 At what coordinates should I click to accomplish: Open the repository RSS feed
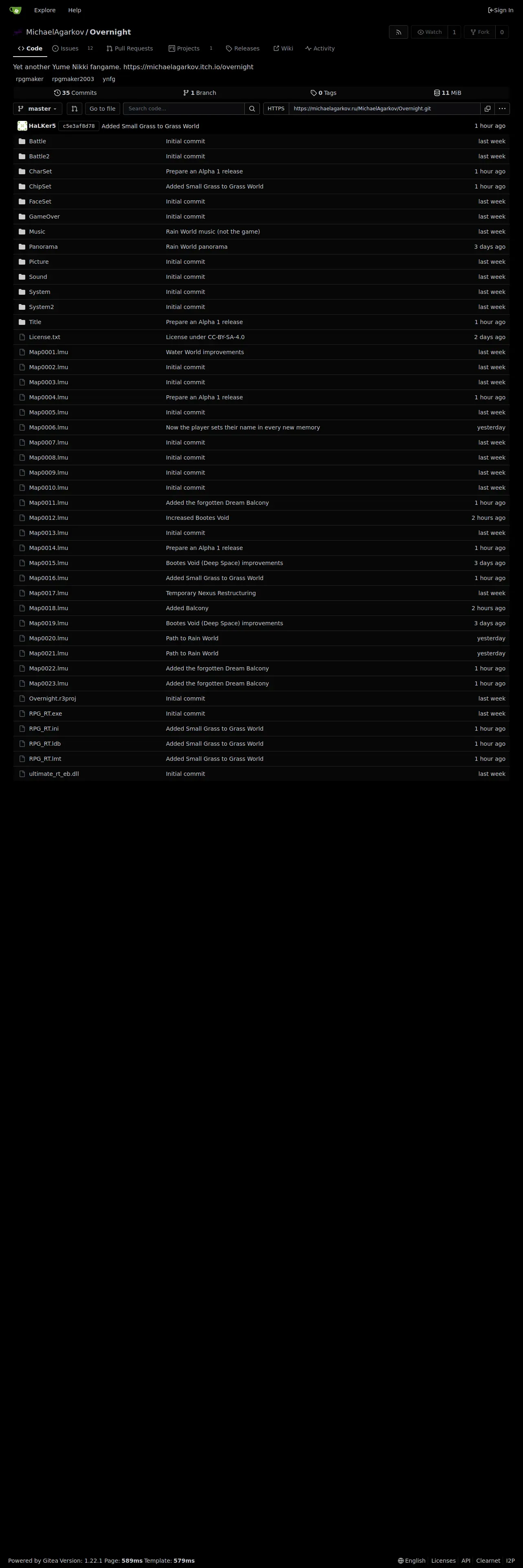398,32
